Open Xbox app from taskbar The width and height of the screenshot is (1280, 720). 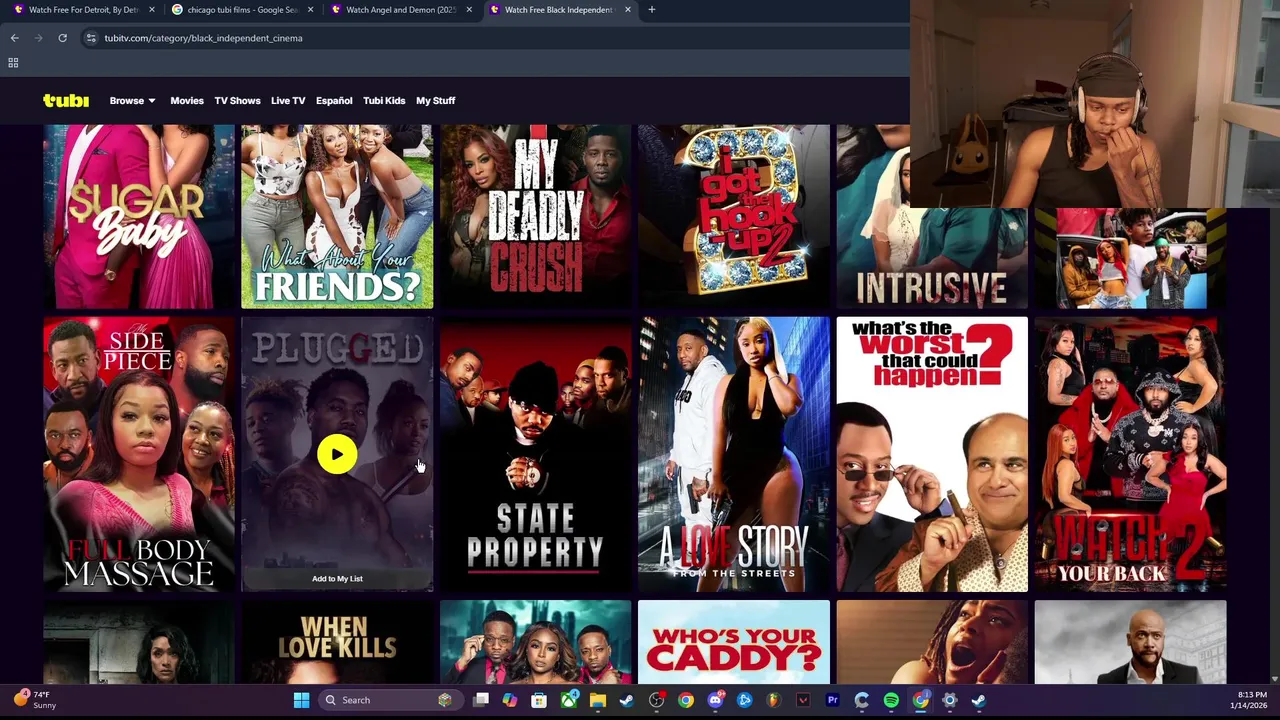(x=568, y=700)
